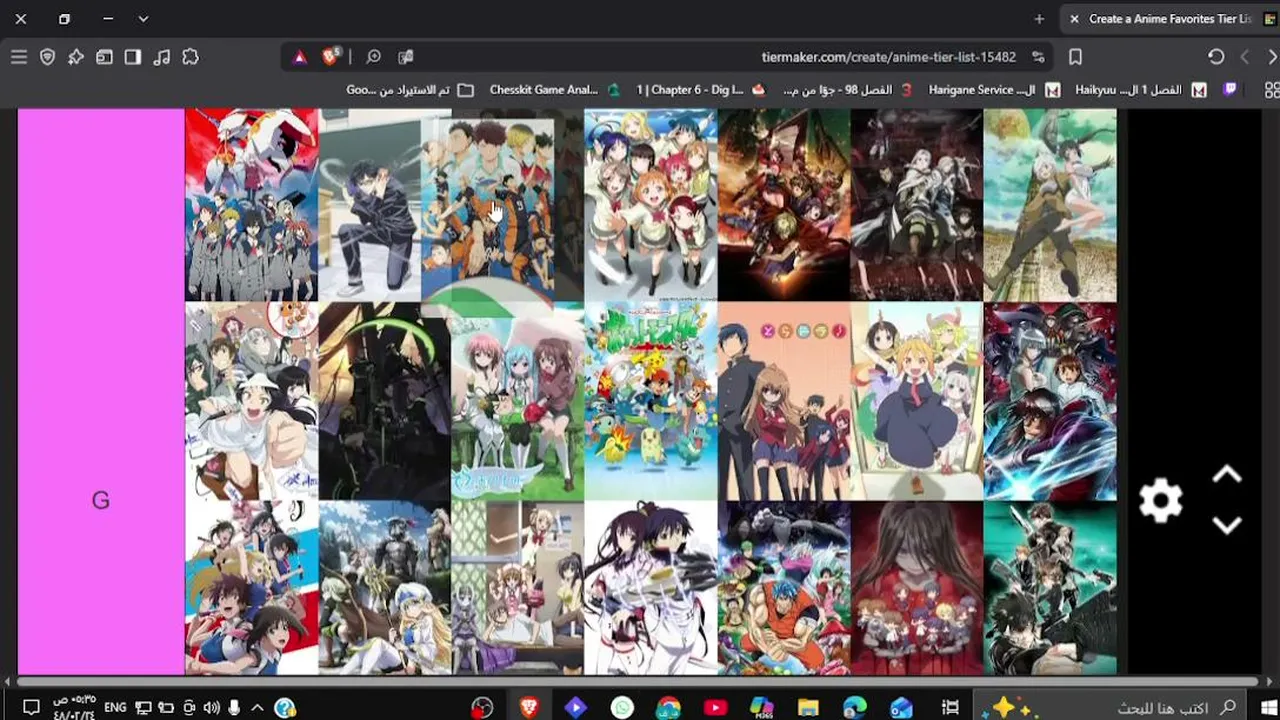This screenshot has height=720, width=1280.
Task: Toggle the taskbar microphone icon
Action: click(234, 708)
